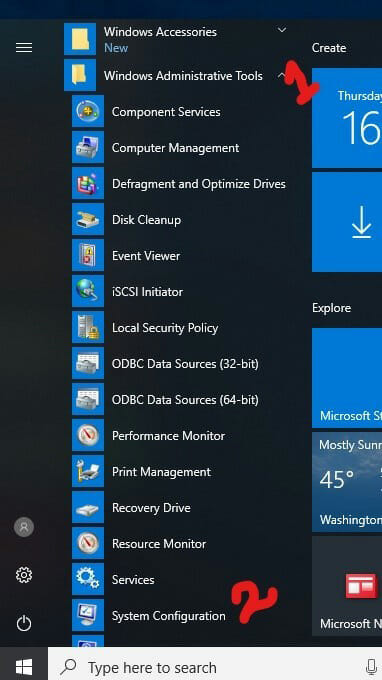382x680 pixels.
Task: Click the Explore group heading
Action: point(331,308)
